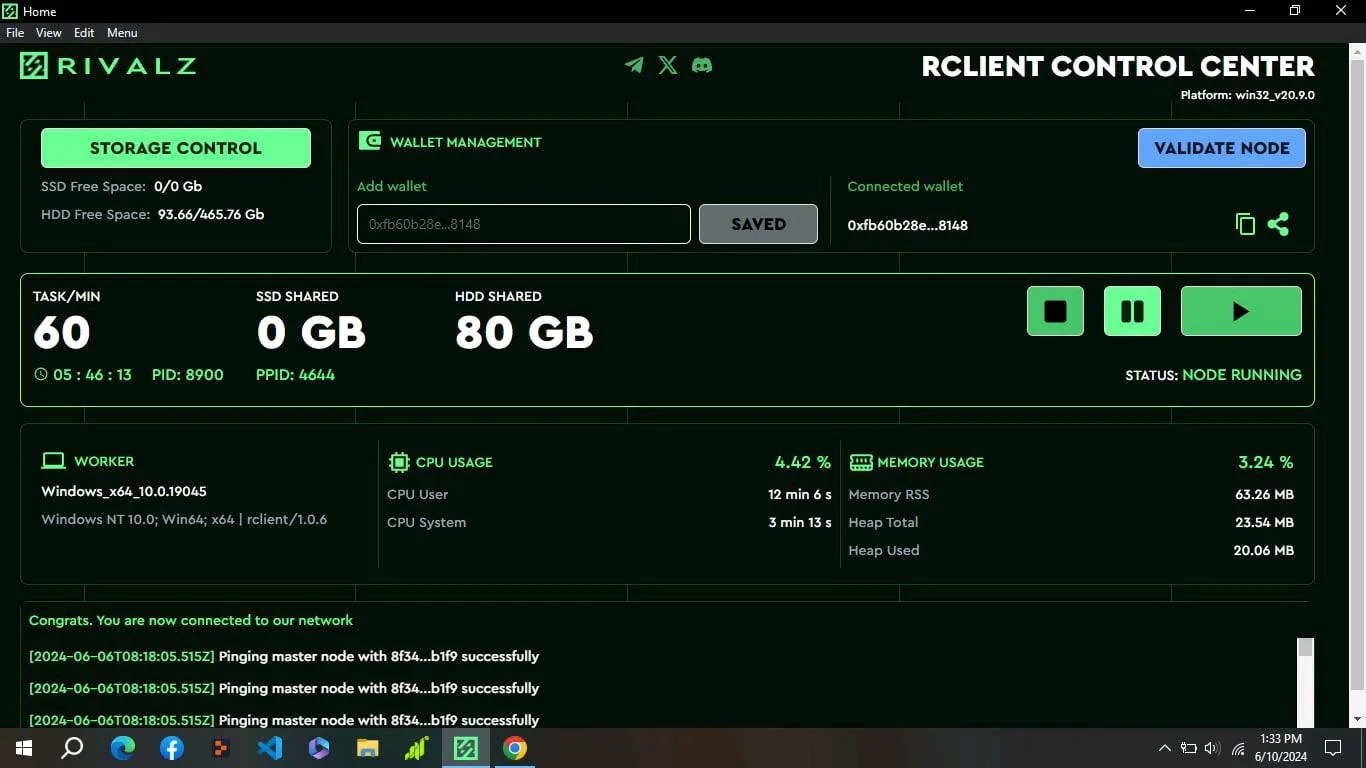The image size is (1366, 768).
Task: Open the Facebook taskbar icon
Action: click(172, 748)
